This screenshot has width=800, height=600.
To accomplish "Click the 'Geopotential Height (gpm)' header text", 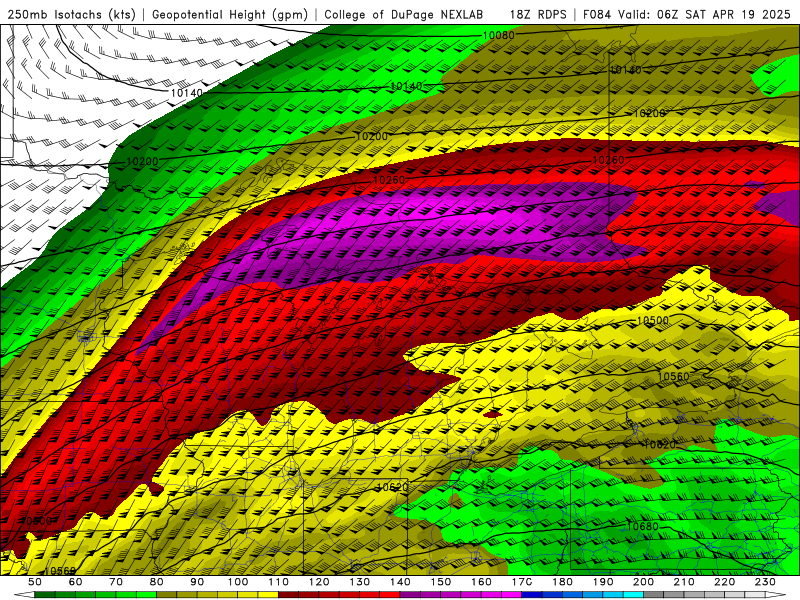I will pos(230,14).
